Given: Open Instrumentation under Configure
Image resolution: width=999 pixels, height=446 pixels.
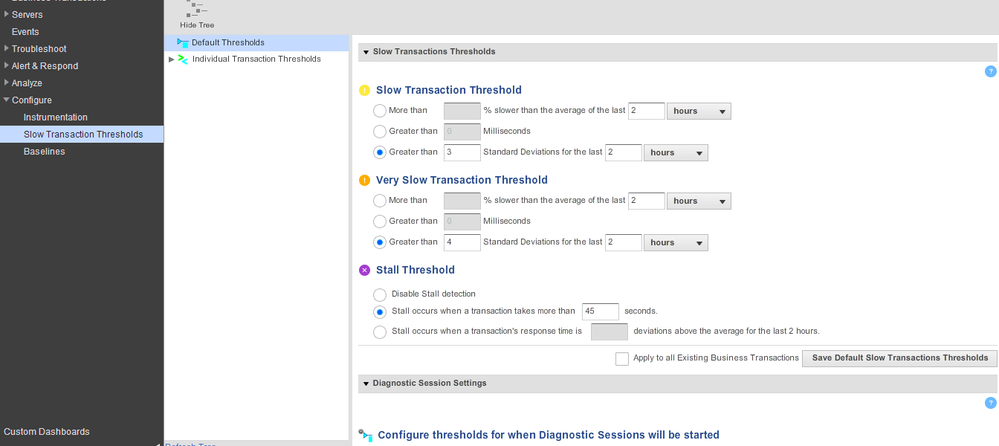Looking at the screenshot, I should point(55,117).
